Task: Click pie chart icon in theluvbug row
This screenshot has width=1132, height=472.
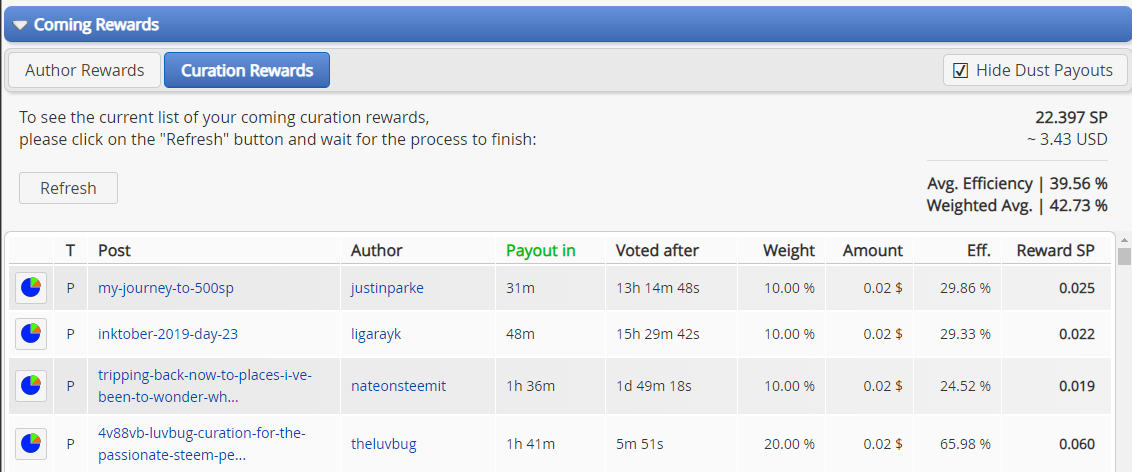Action: tap(31, 444)
